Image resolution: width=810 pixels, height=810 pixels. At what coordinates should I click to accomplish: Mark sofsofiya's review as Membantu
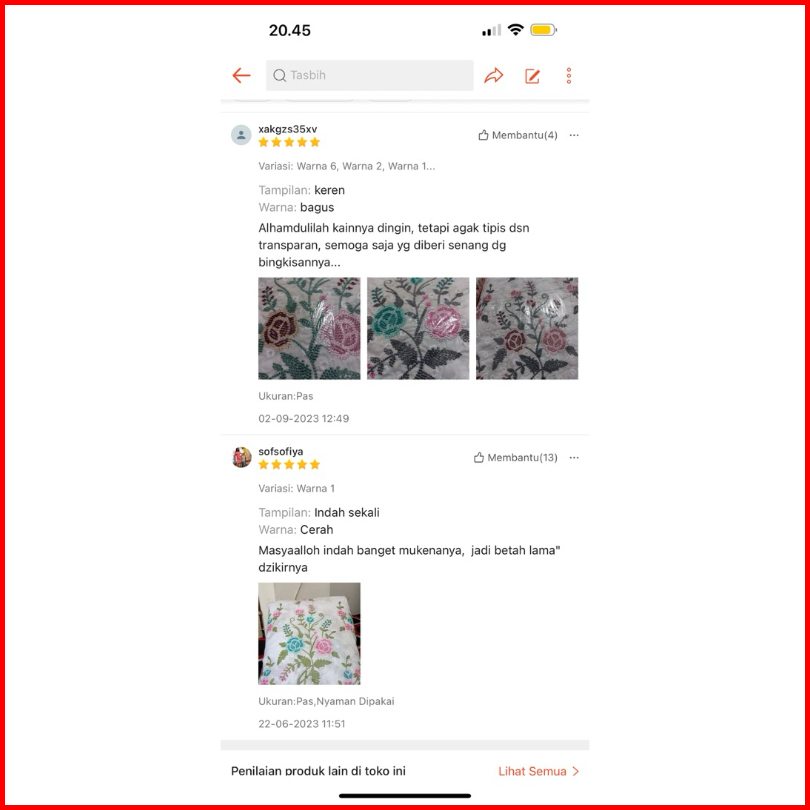[x=516, y=458]
